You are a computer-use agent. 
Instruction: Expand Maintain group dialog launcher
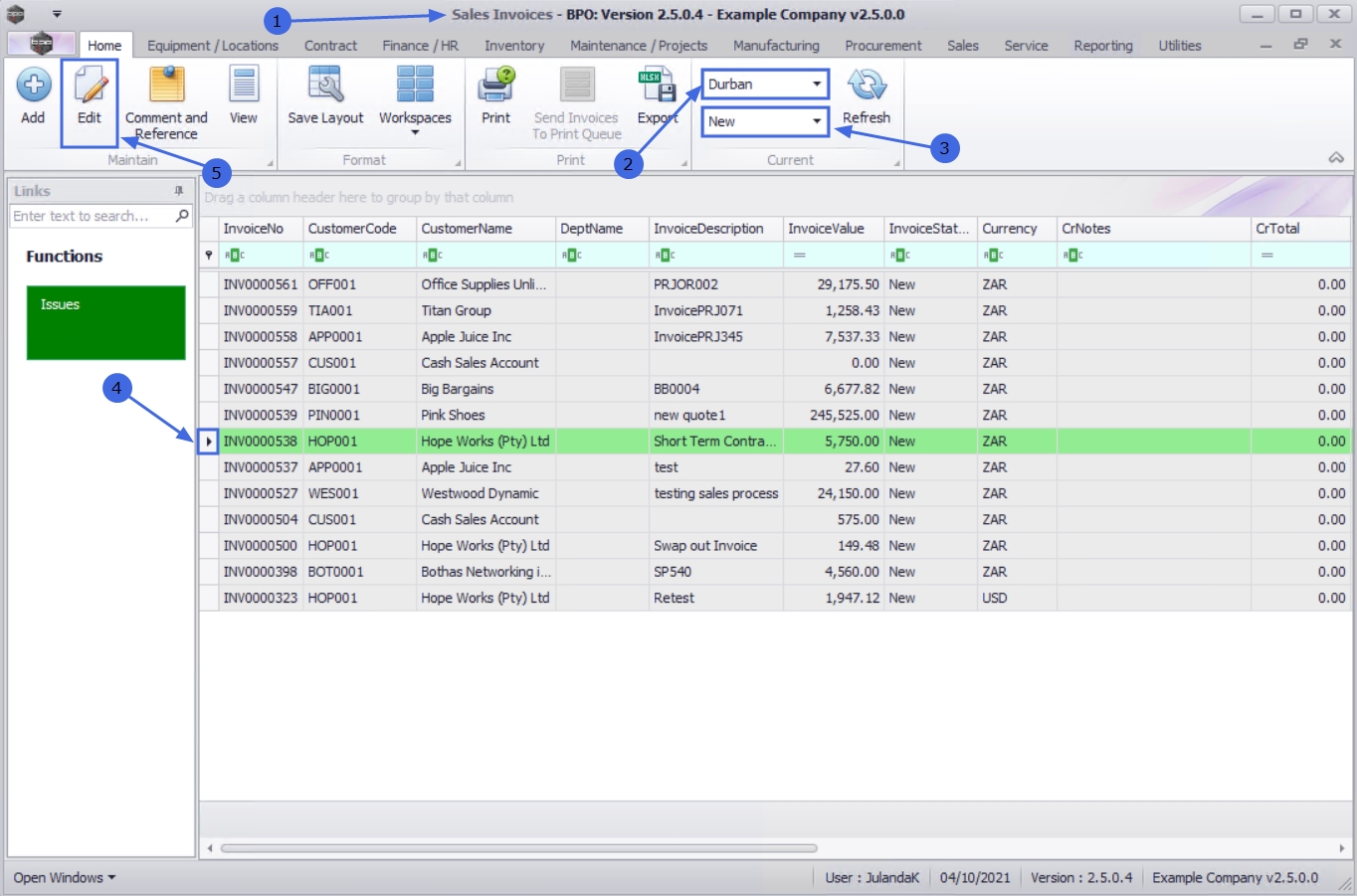pos(270,163)
